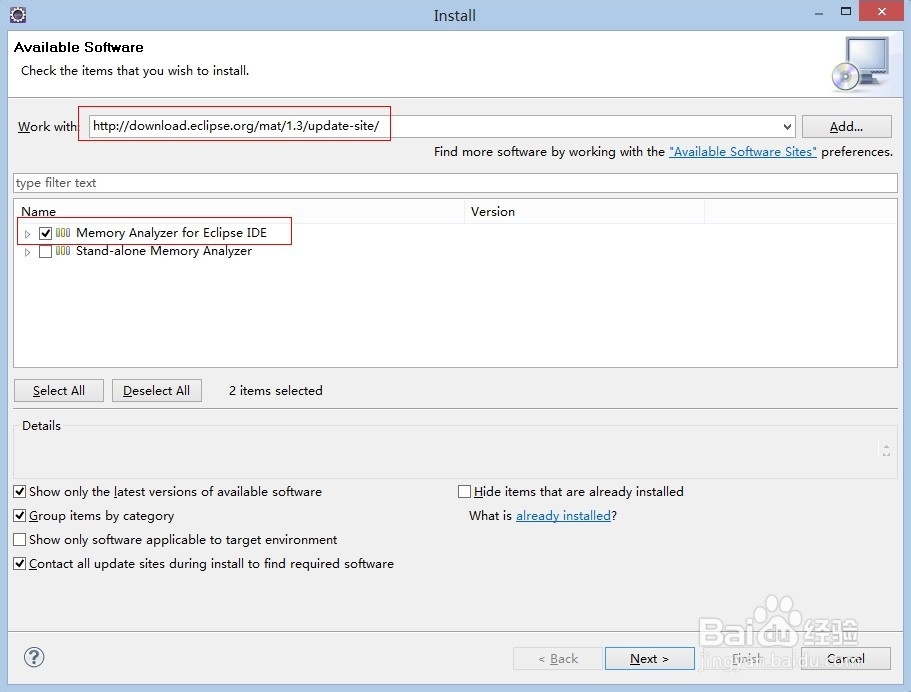
Task: Select Stand-alone Memory Analyzer row text
Action: (x=164, y=251)
